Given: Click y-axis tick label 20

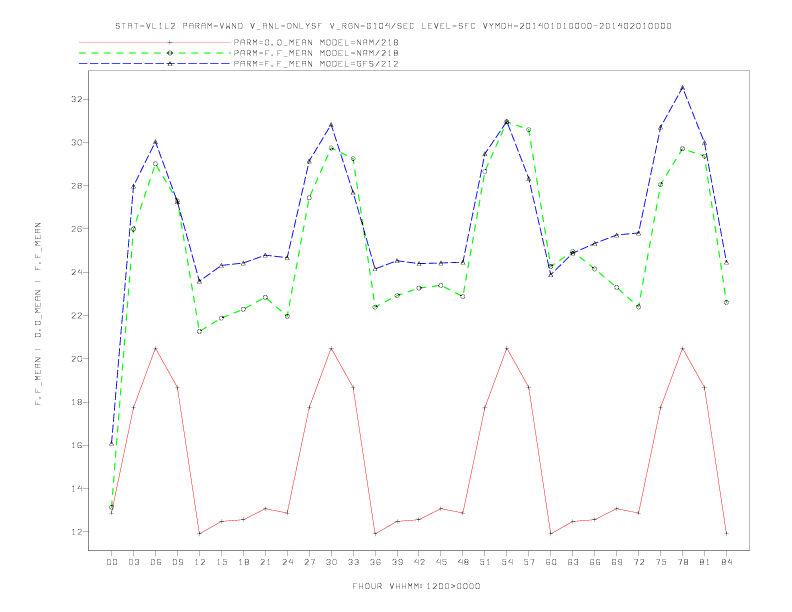Looking at the screenshot, I should pos(76,359).
